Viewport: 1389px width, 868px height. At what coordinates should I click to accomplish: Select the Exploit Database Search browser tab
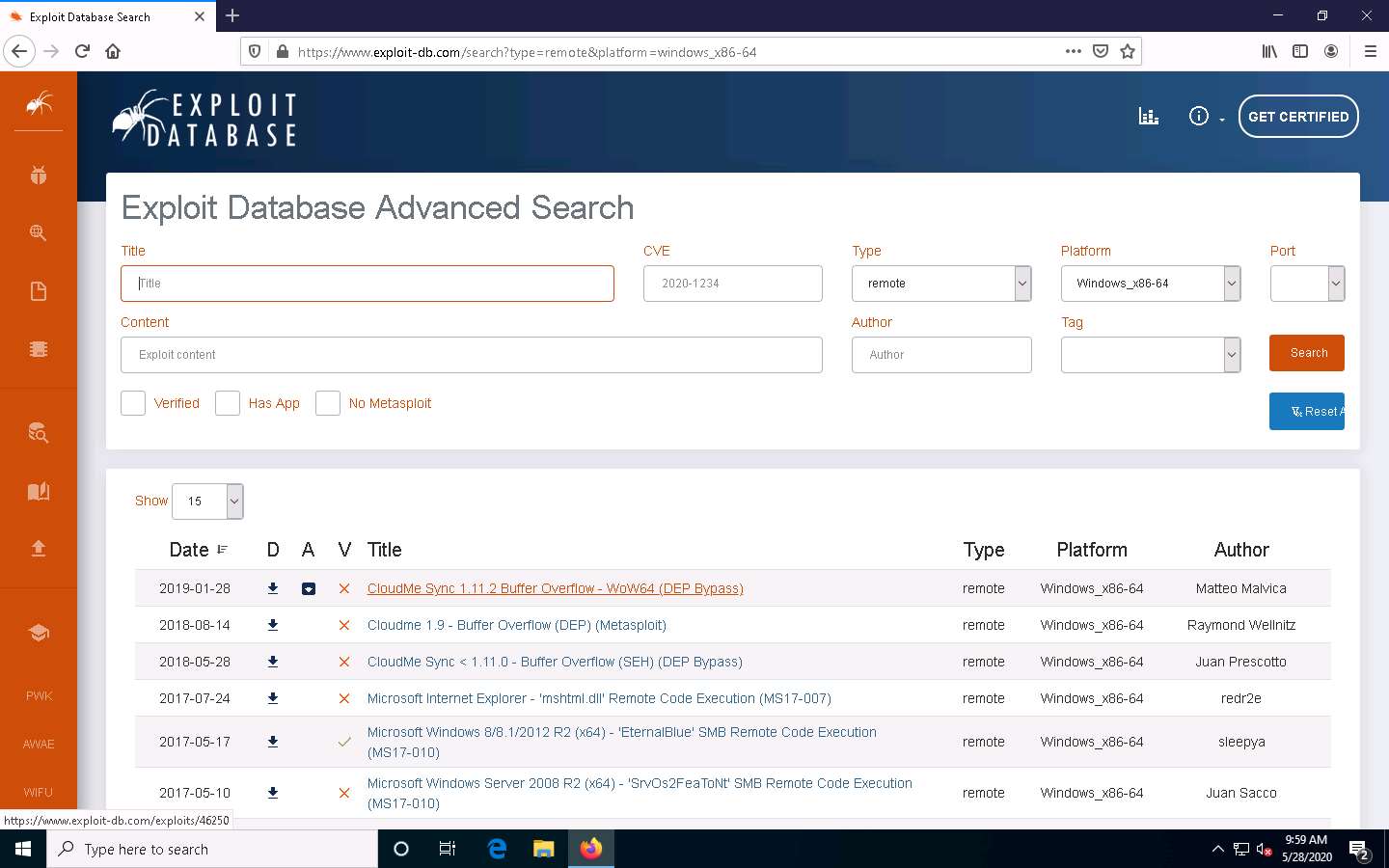pos(106,16)
